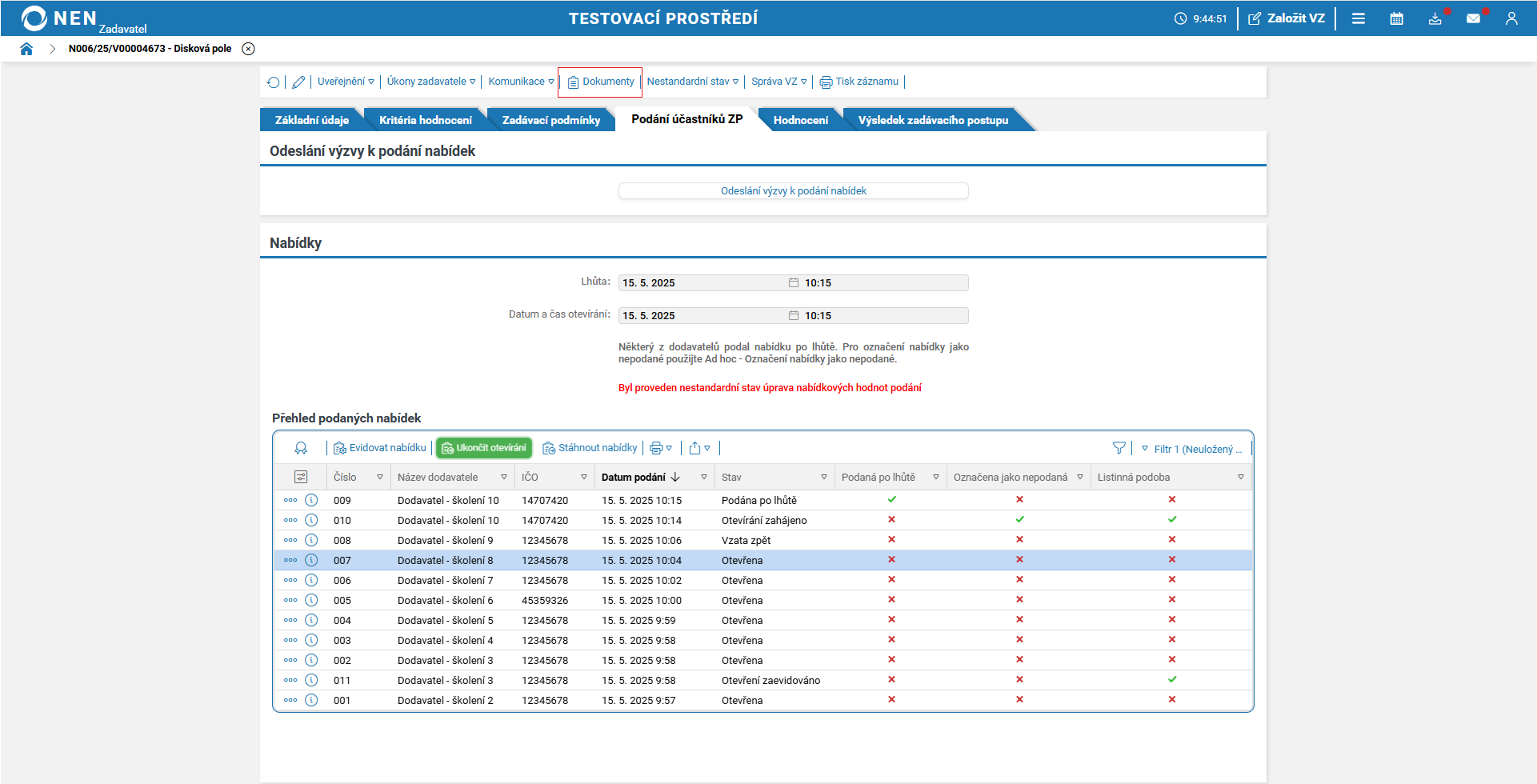Image resolution: width=1537 pixels, height=784 pixels.
Task: Close the N006/25/V00004673 breadcrumb tab
Action: (249, 49)
